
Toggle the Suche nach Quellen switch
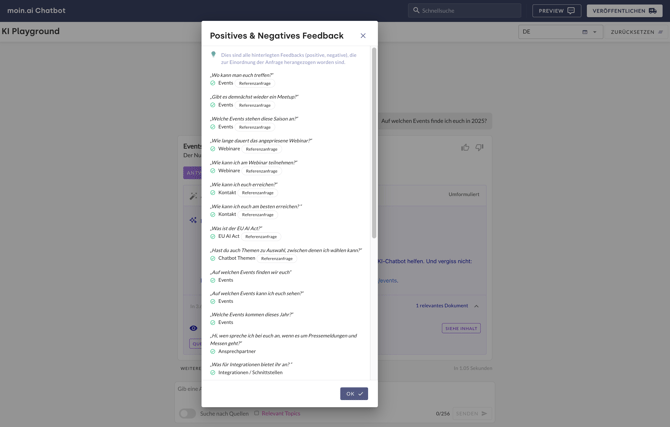coord(187,413)
